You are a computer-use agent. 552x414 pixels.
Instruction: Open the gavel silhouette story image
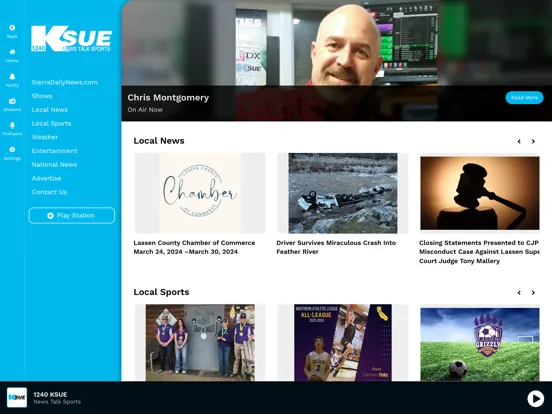pos(480,193)
